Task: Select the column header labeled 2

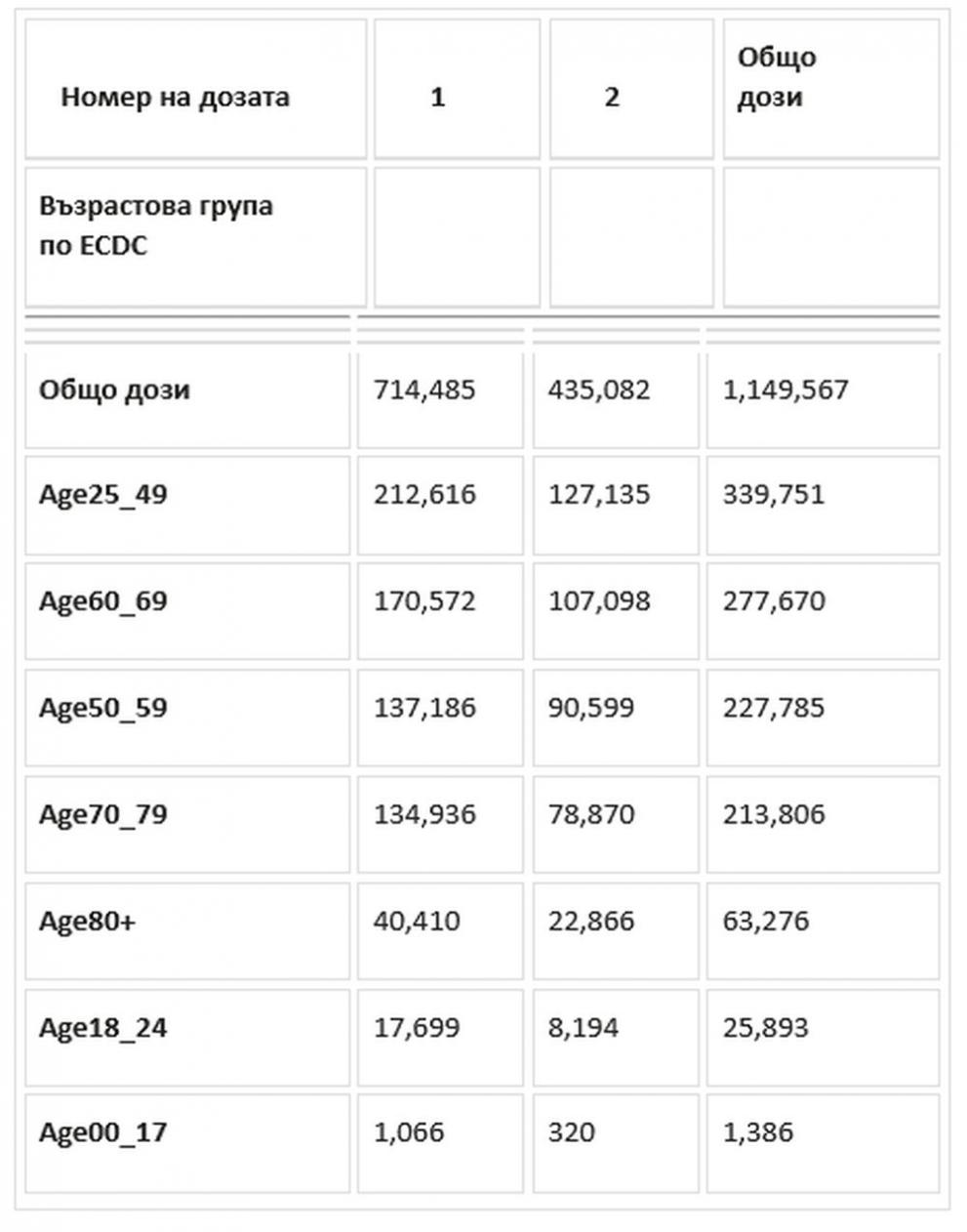Action: pyautogui.click(x=612, y=98)
